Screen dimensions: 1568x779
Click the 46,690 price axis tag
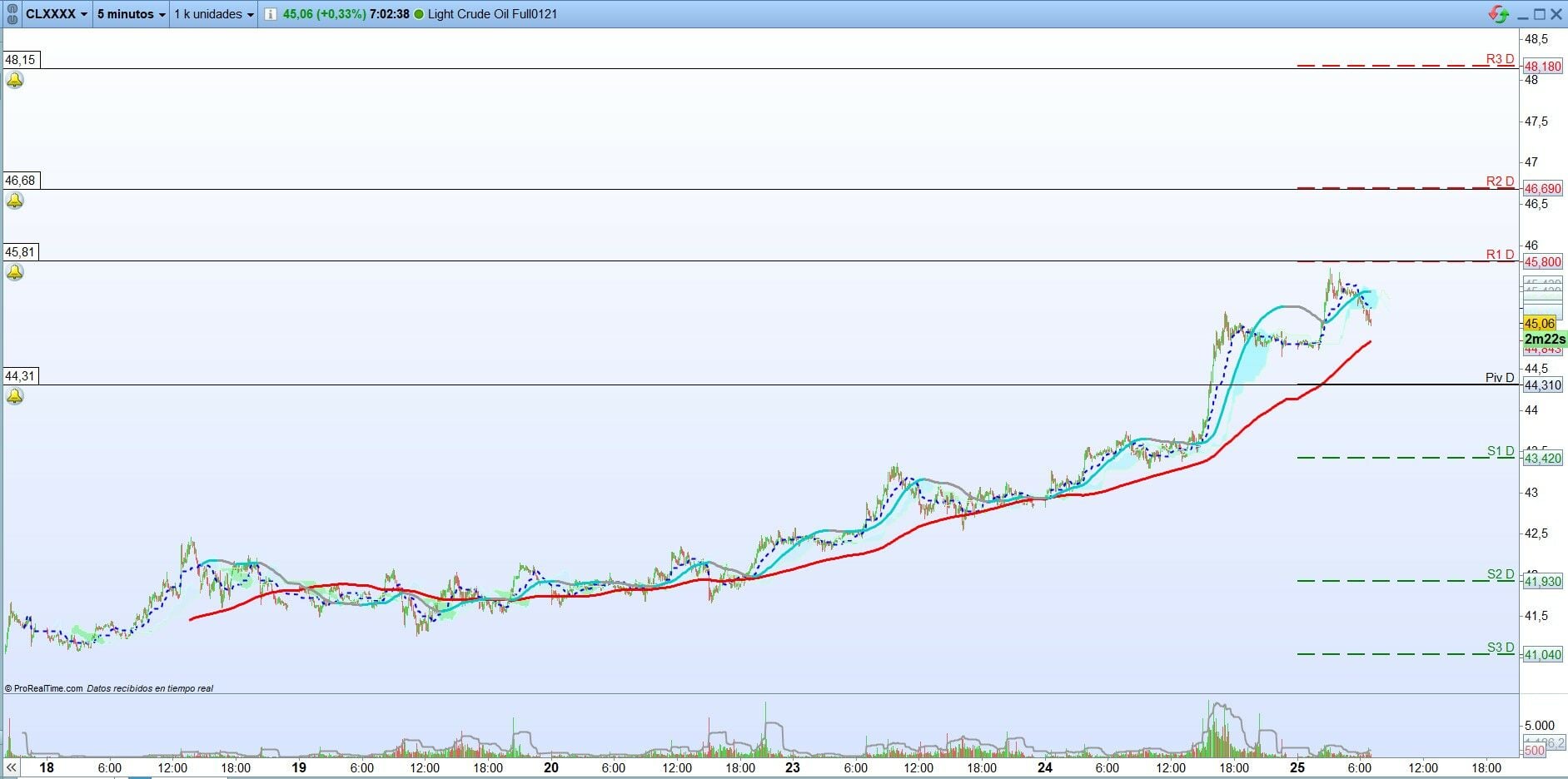pos(1543,189)
